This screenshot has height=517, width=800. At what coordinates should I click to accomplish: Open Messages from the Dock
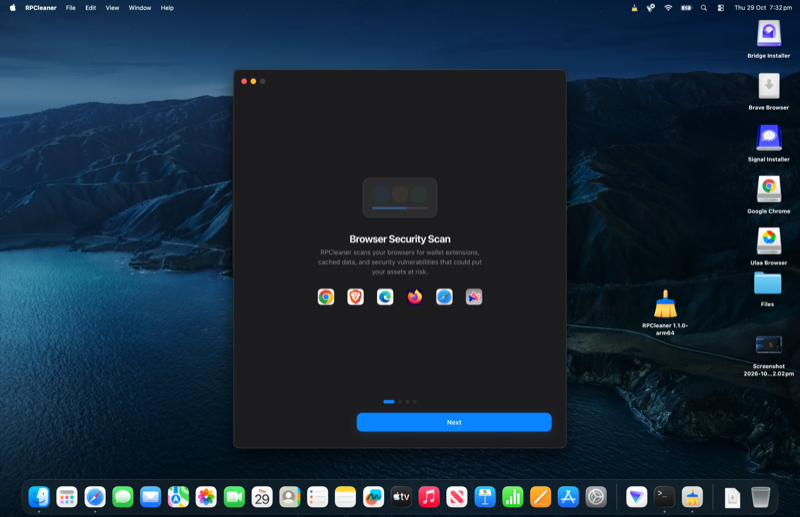click(x=122, y=497)
